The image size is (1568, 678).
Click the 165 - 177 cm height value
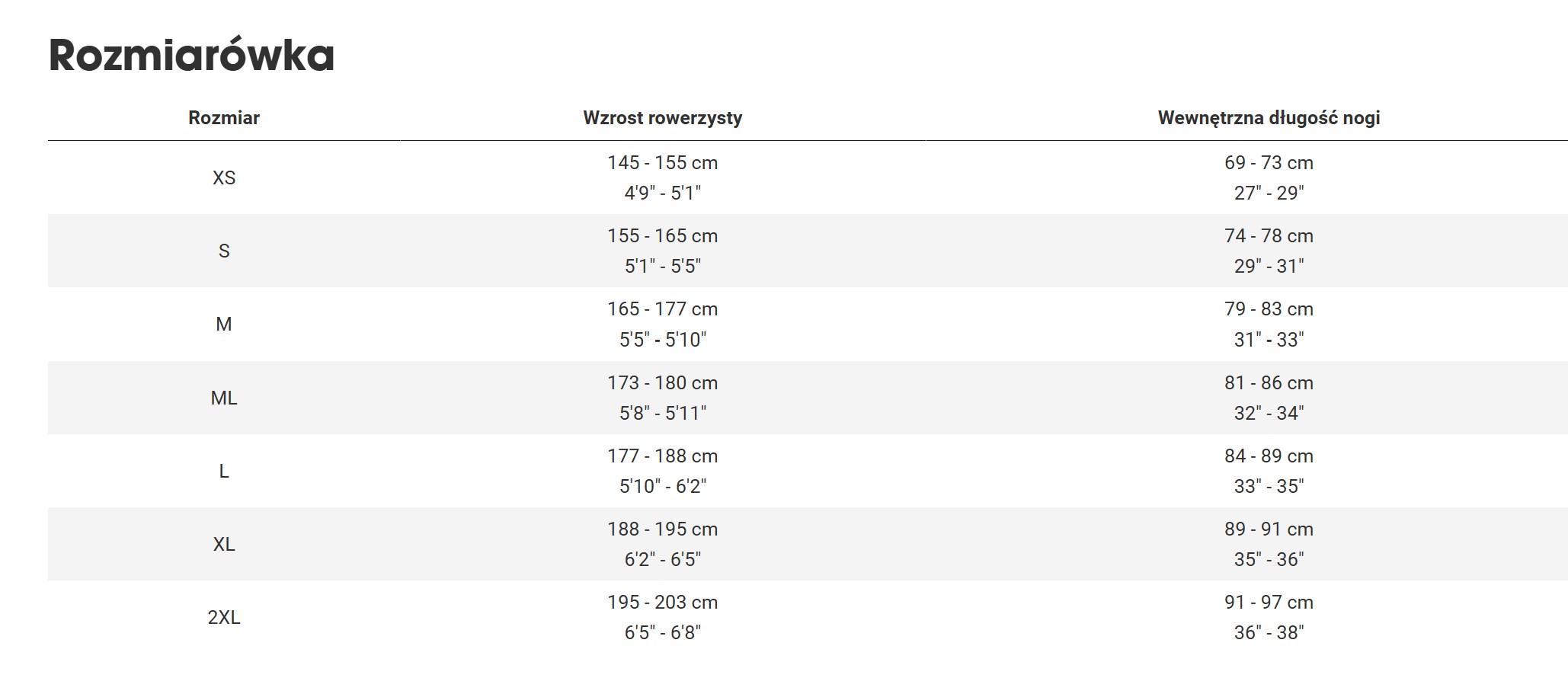click(662, 309)
